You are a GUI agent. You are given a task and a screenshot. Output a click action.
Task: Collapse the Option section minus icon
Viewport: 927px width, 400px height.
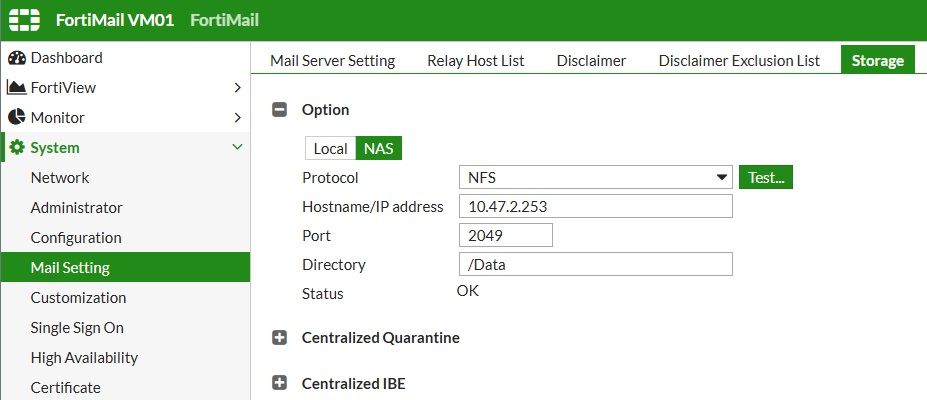point(280,110)
